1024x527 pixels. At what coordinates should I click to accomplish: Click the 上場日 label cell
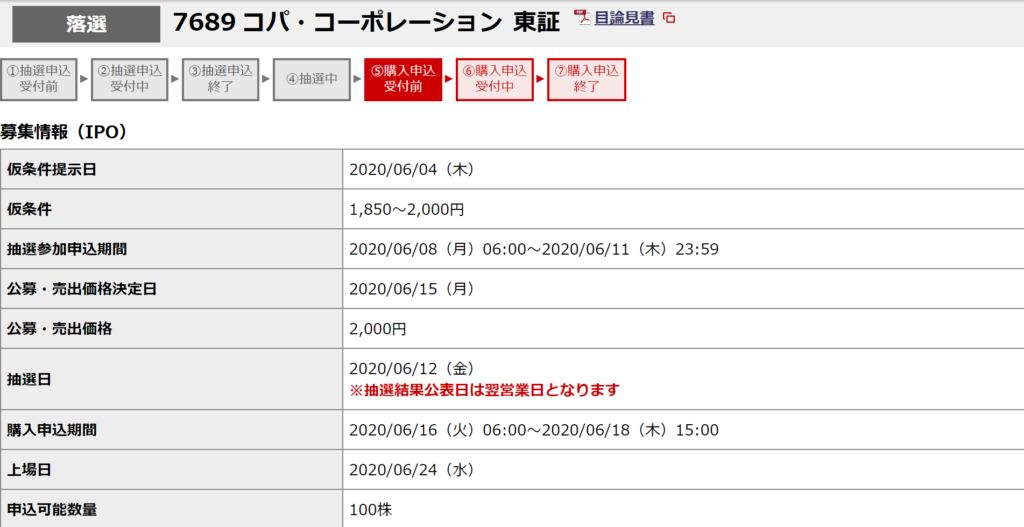(x=171, y=470)
